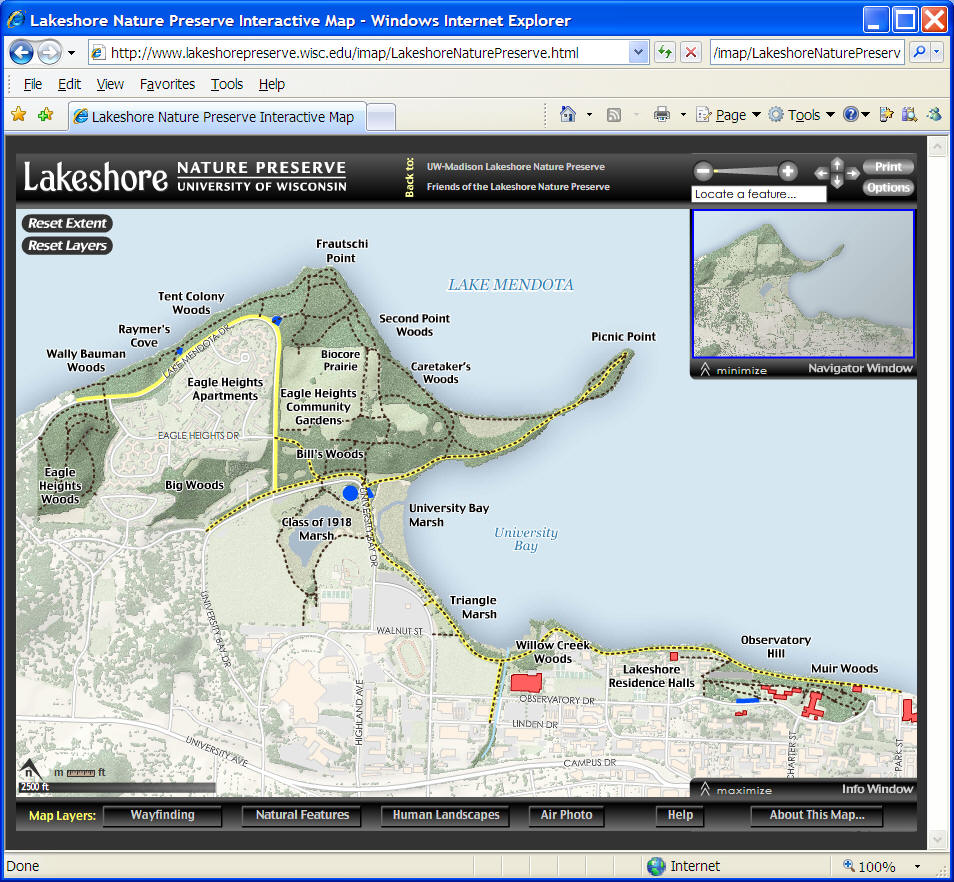Viewport: 954px width, 882px height.
Task: Open the search options dropdown arrow
Action: coord(938,52)
